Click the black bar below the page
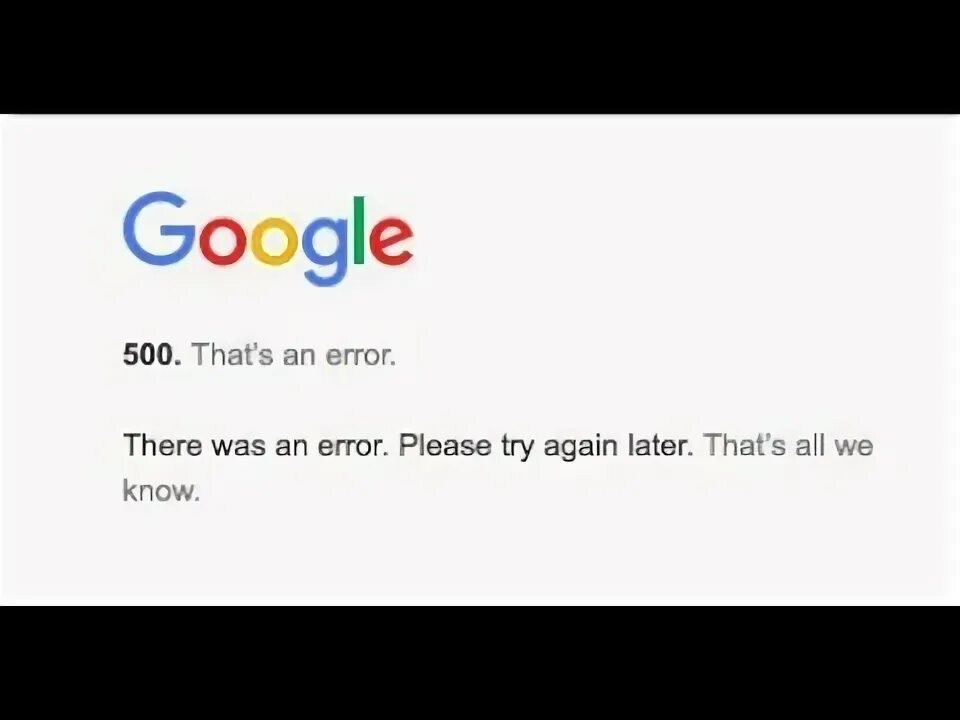Screen dimensions: 960x720 tap(480, 663)
